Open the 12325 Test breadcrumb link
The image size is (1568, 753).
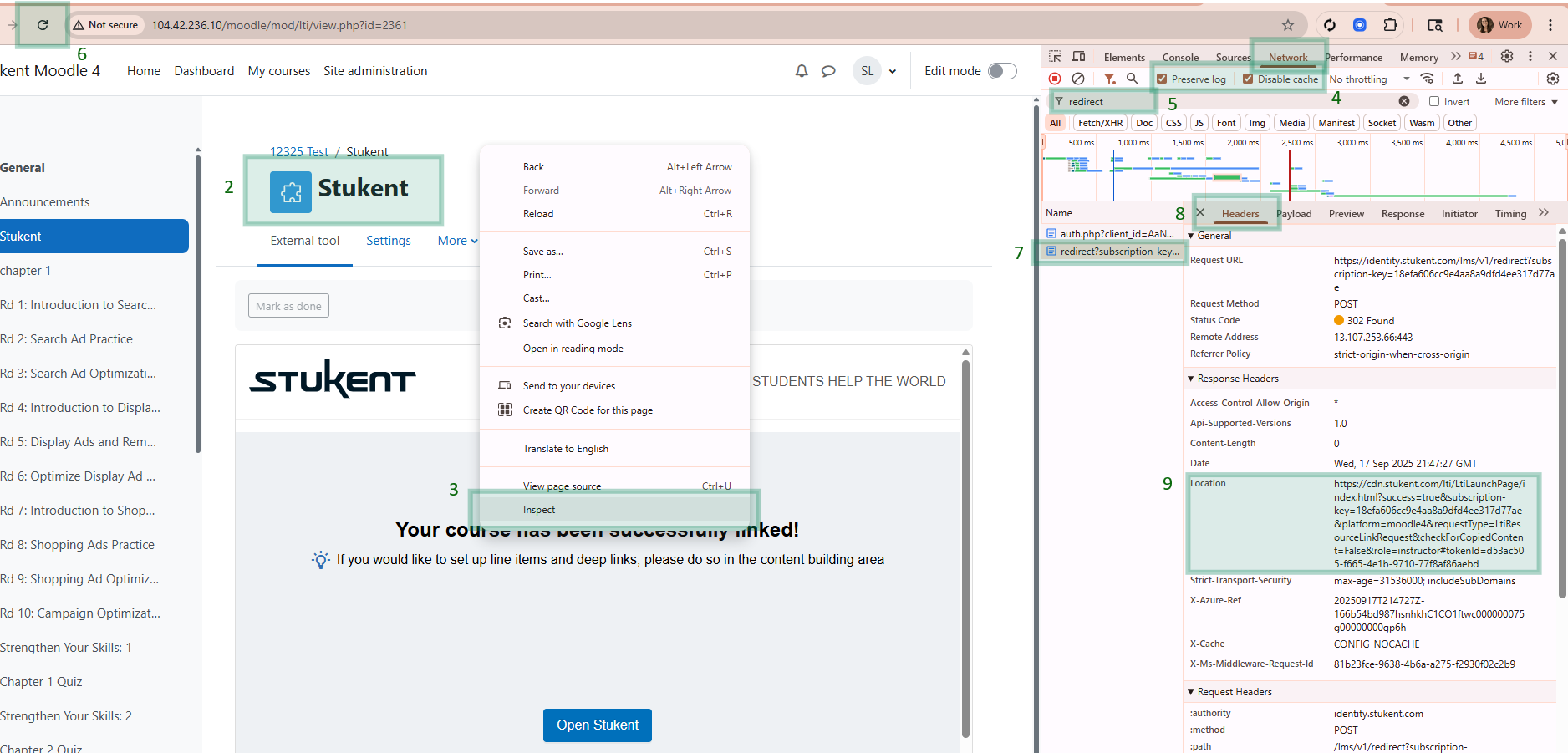tap(299, 152)
